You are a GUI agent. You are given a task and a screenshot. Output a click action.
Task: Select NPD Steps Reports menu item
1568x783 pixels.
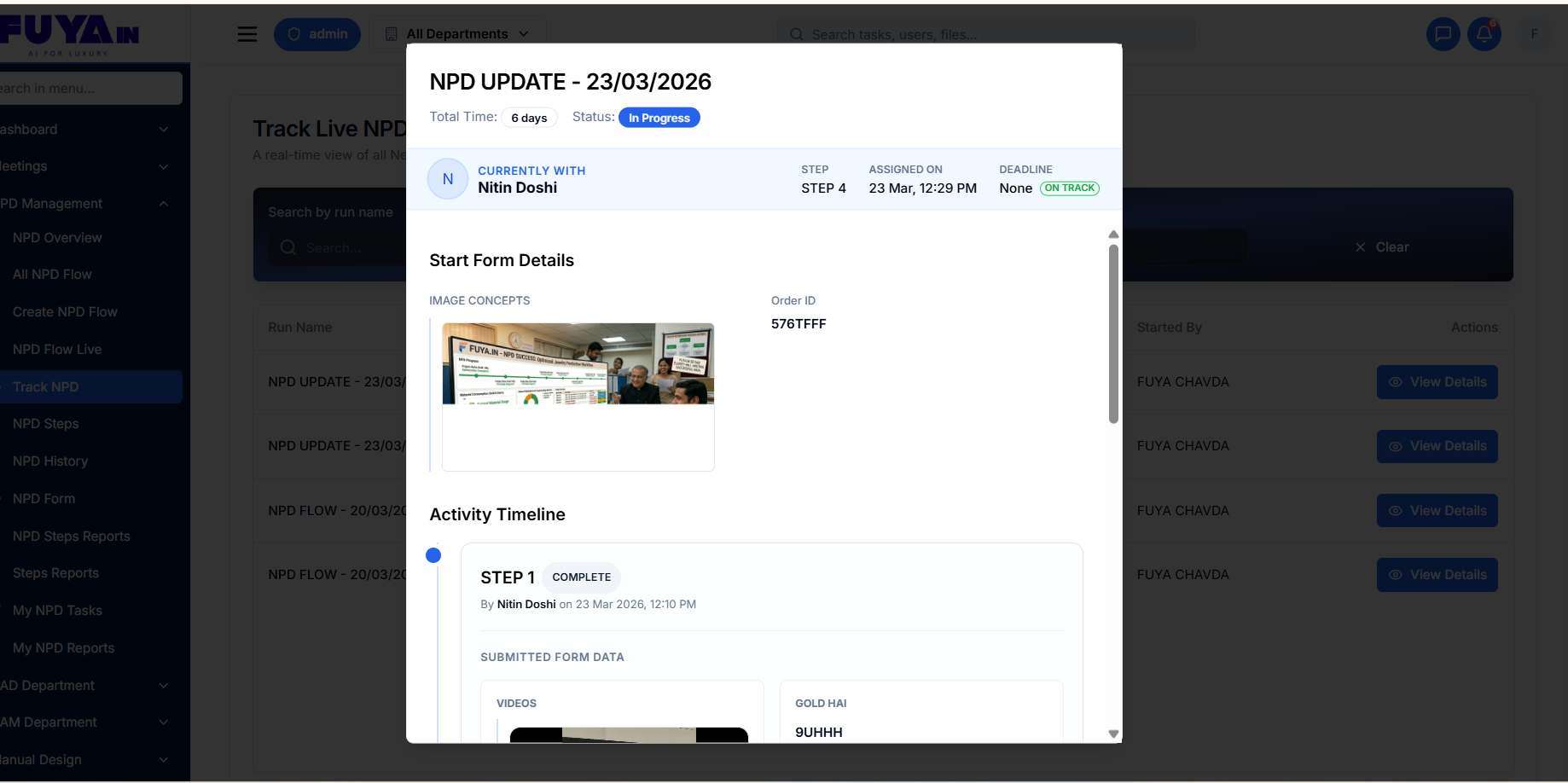coord(72,536)
